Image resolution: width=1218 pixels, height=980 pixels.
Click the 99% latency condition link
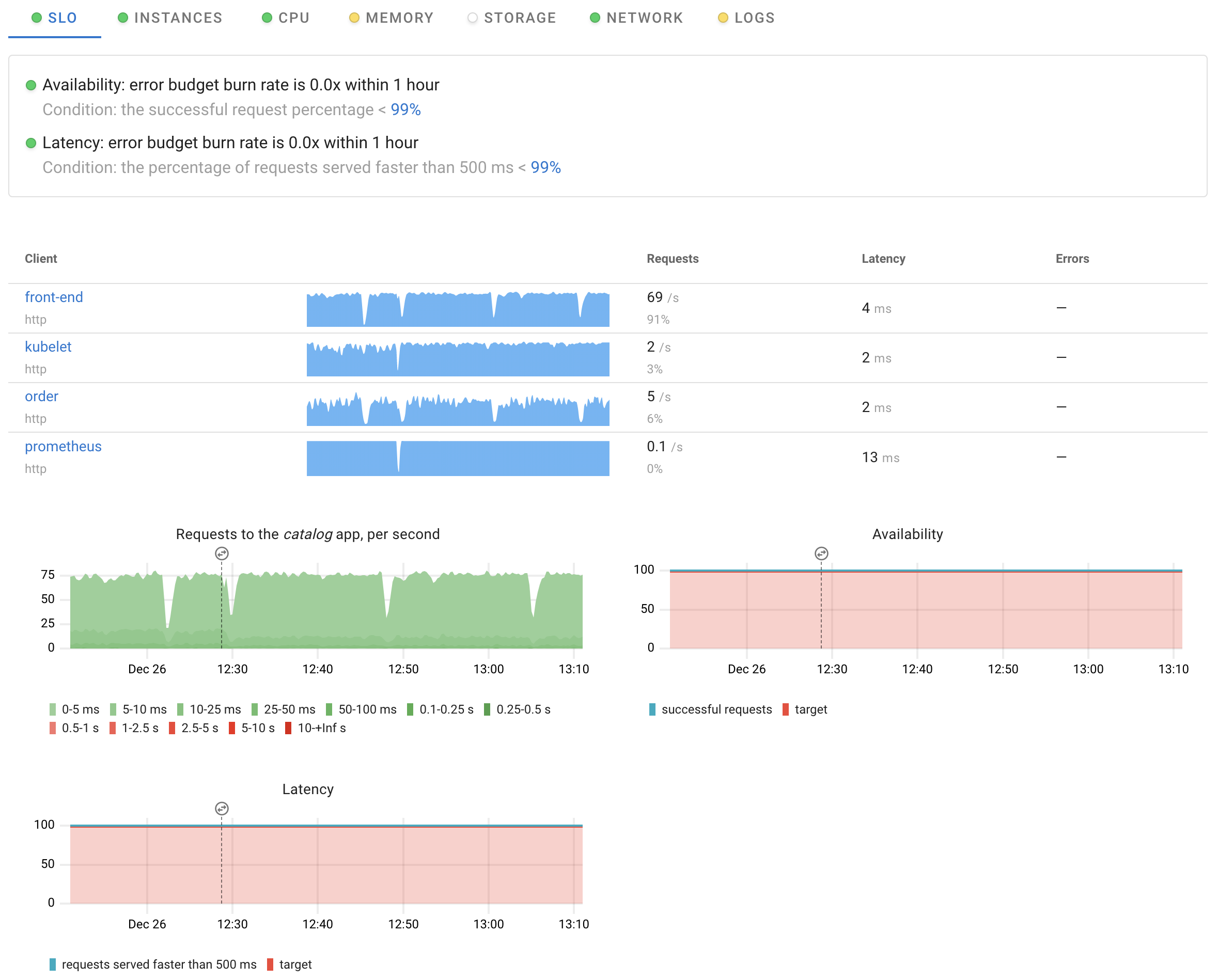pyautogui.click(x=546, y=168)
